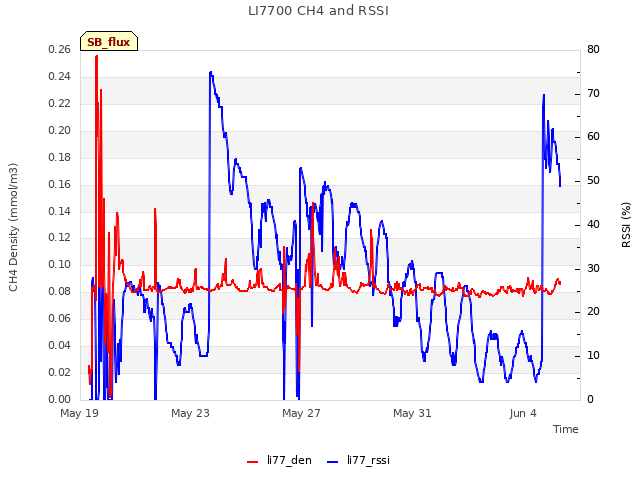The height and width of the screenshot is (480, 640).
Task: Click the 0.04 left axis value
Action: tap(60, 345)
